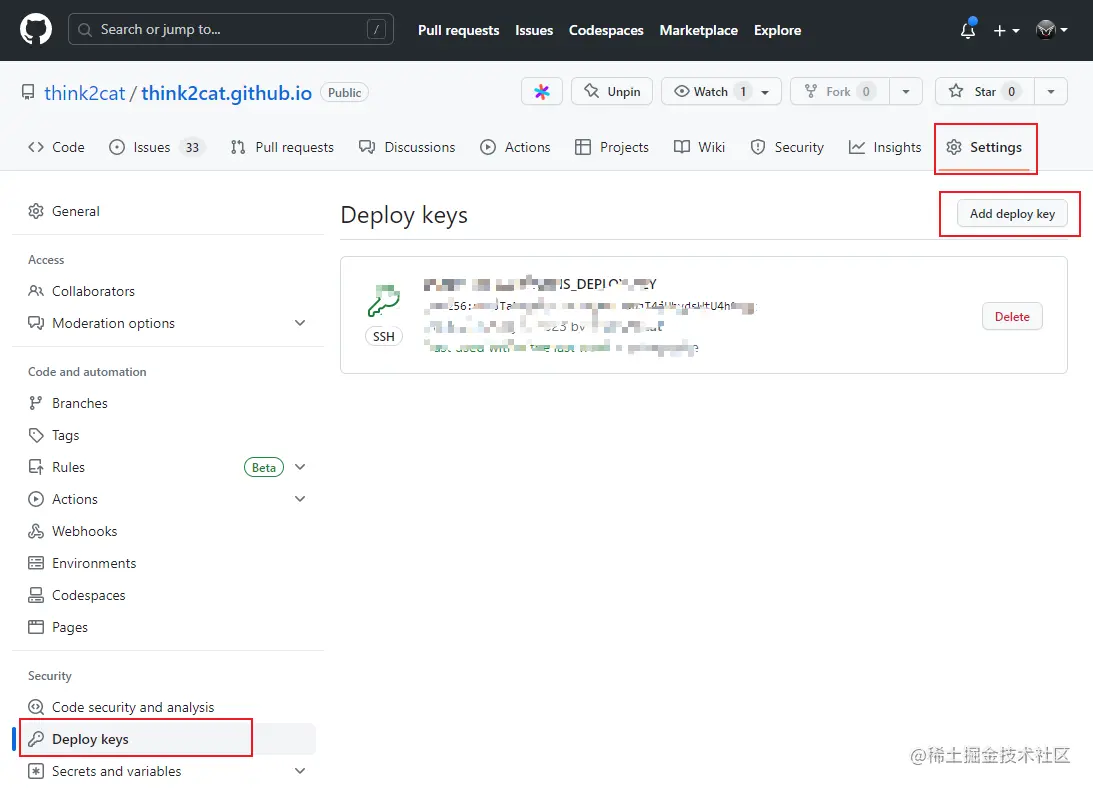The width and height of the screenshot is (1093, 788).
Task: Open the think2cat.github.io repository link
Action: point(227,93)
